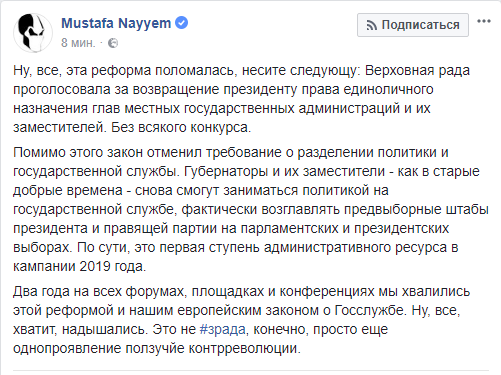501x375 pixels.
Task: Click the globe public audience icon
Action: (113, 43)
